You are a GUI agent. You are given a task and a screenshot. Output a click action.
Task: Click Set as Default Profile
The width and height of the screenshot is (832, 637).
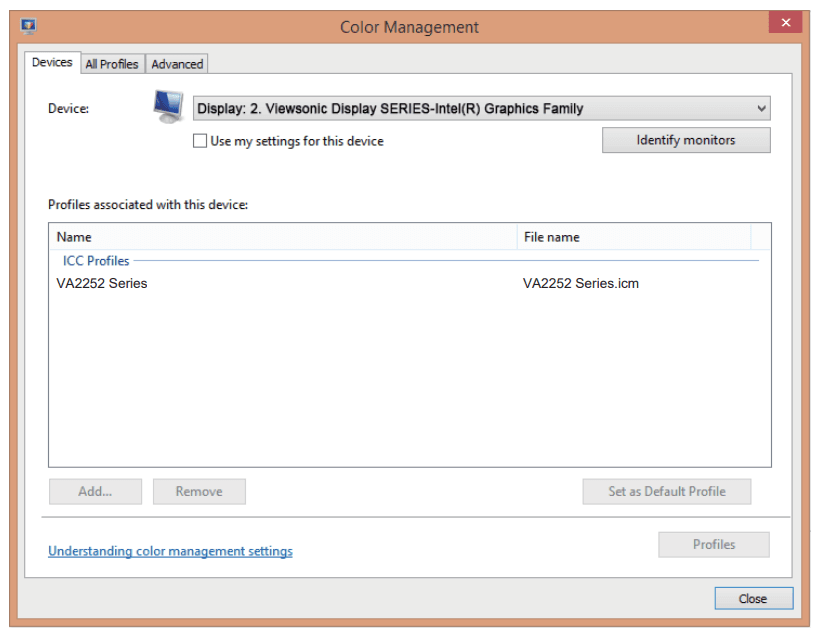[x=666, y=491]
